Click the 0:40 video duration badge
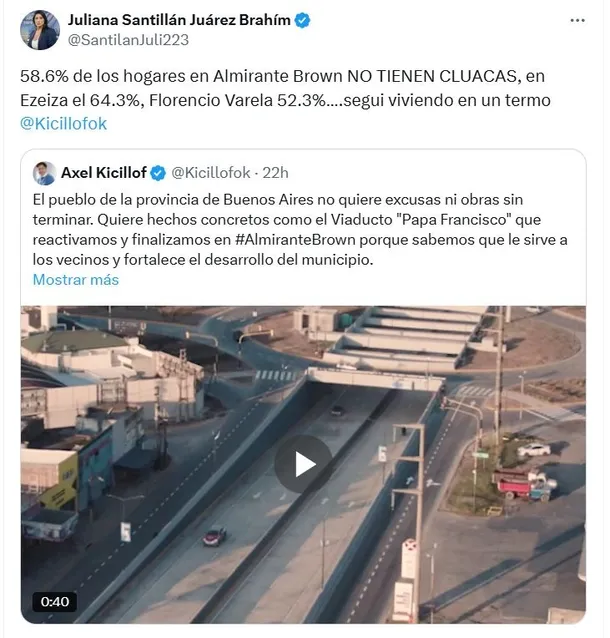The image size is (610, 638). (x=55, y=601)
